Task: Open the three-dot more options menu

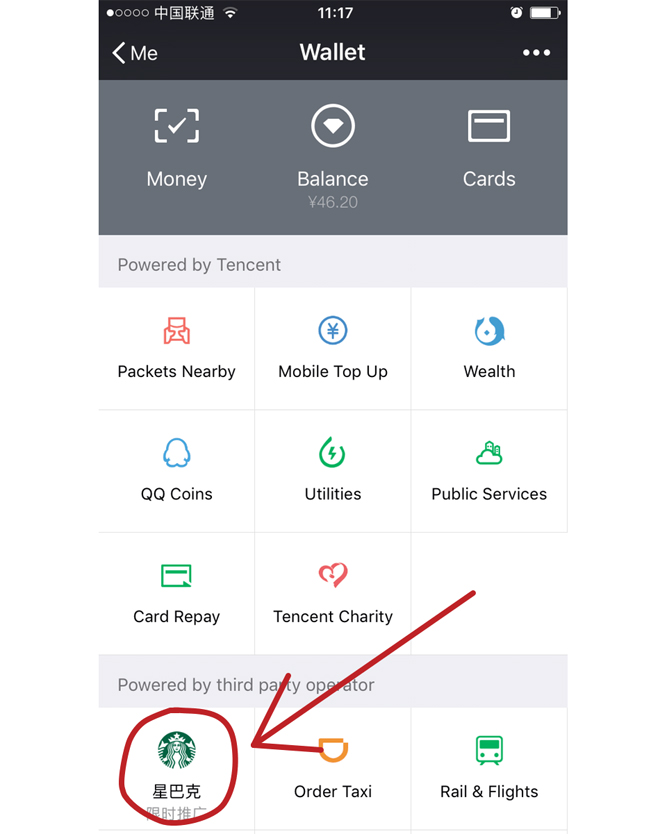Action: click(x=536, y=53)
